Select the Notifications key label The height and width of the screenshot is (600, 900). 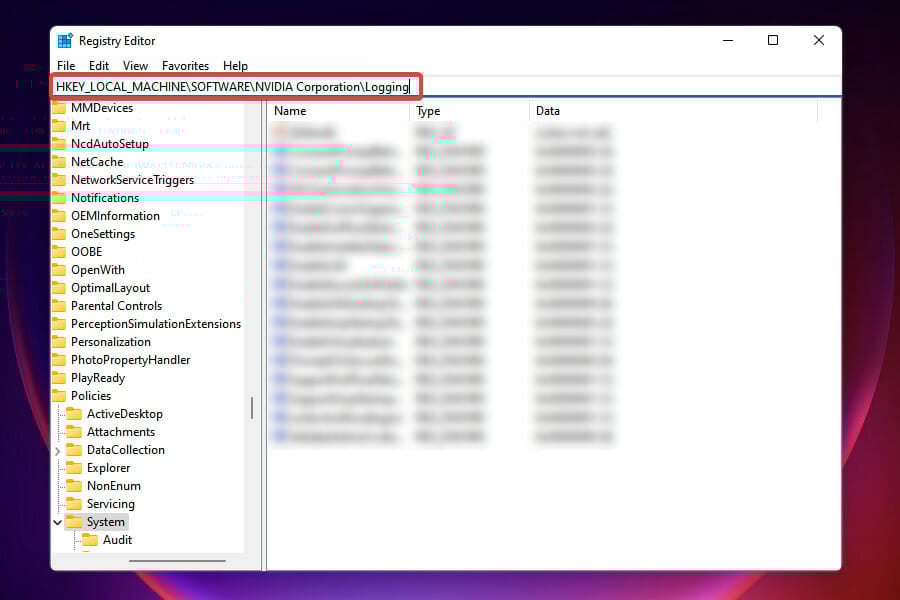point(105,198)
